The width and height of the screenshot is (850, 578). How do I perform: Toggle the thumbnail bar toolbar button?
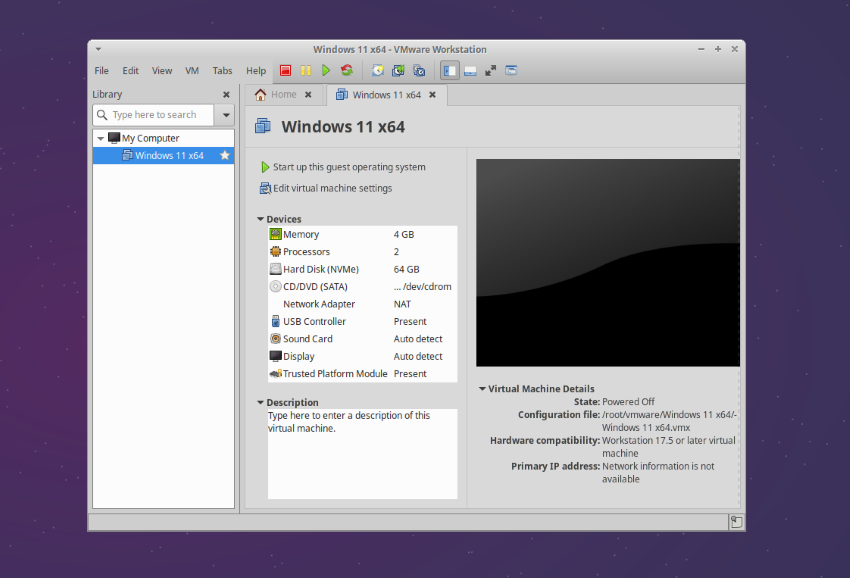point(470,71)
